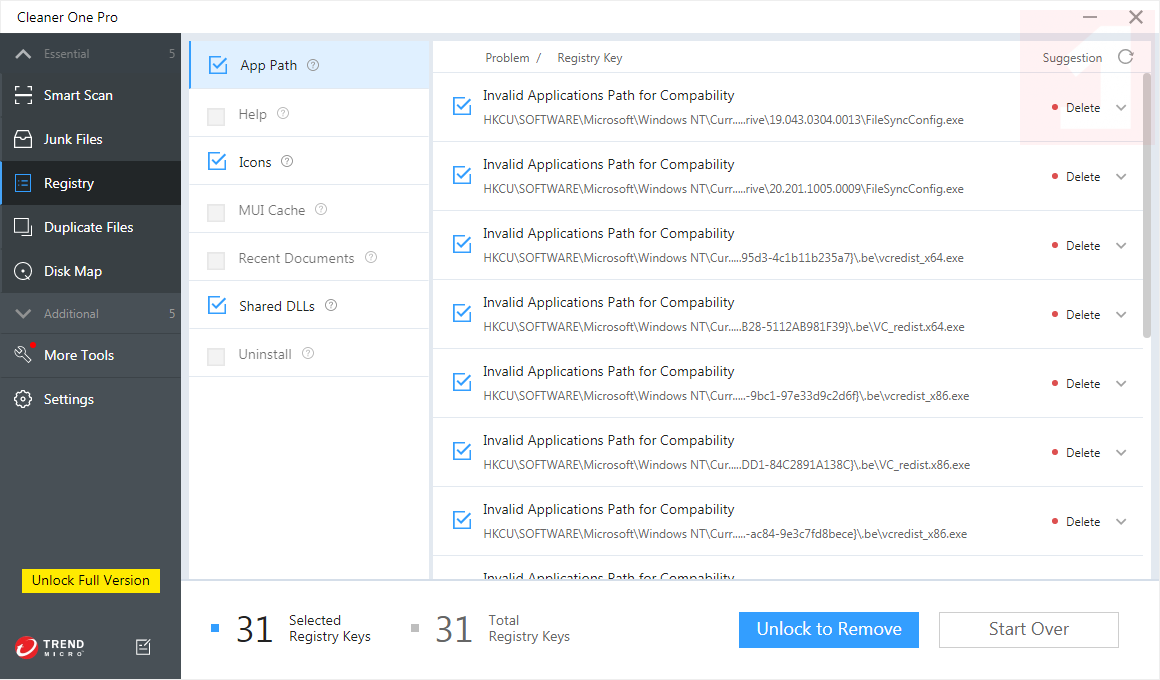Click the Problem column header

click(x=507, y=58)
